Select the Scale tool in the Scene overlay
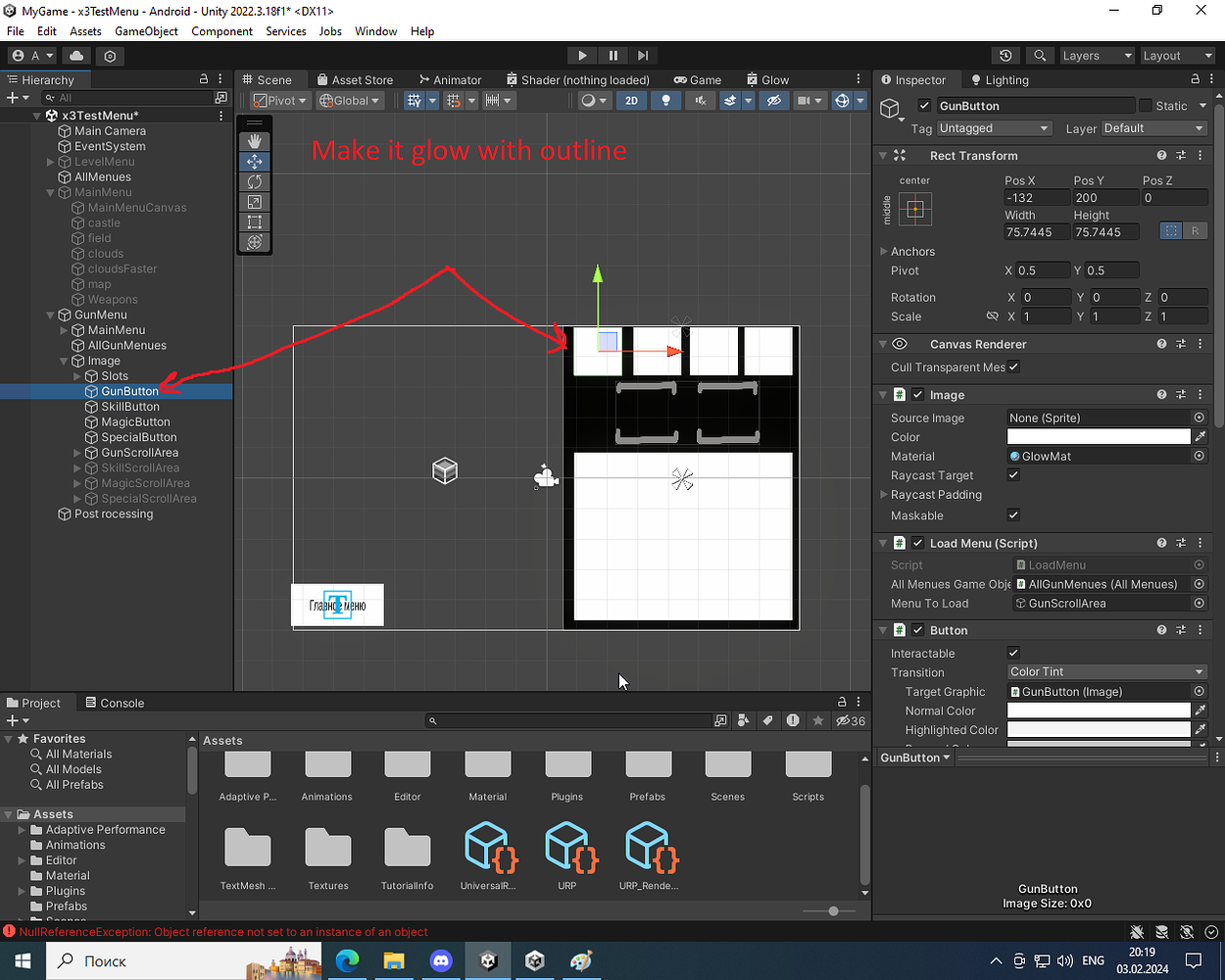The width and height of the screenshot is (1225, 980). pyautogui.click(x=254, y=201)
